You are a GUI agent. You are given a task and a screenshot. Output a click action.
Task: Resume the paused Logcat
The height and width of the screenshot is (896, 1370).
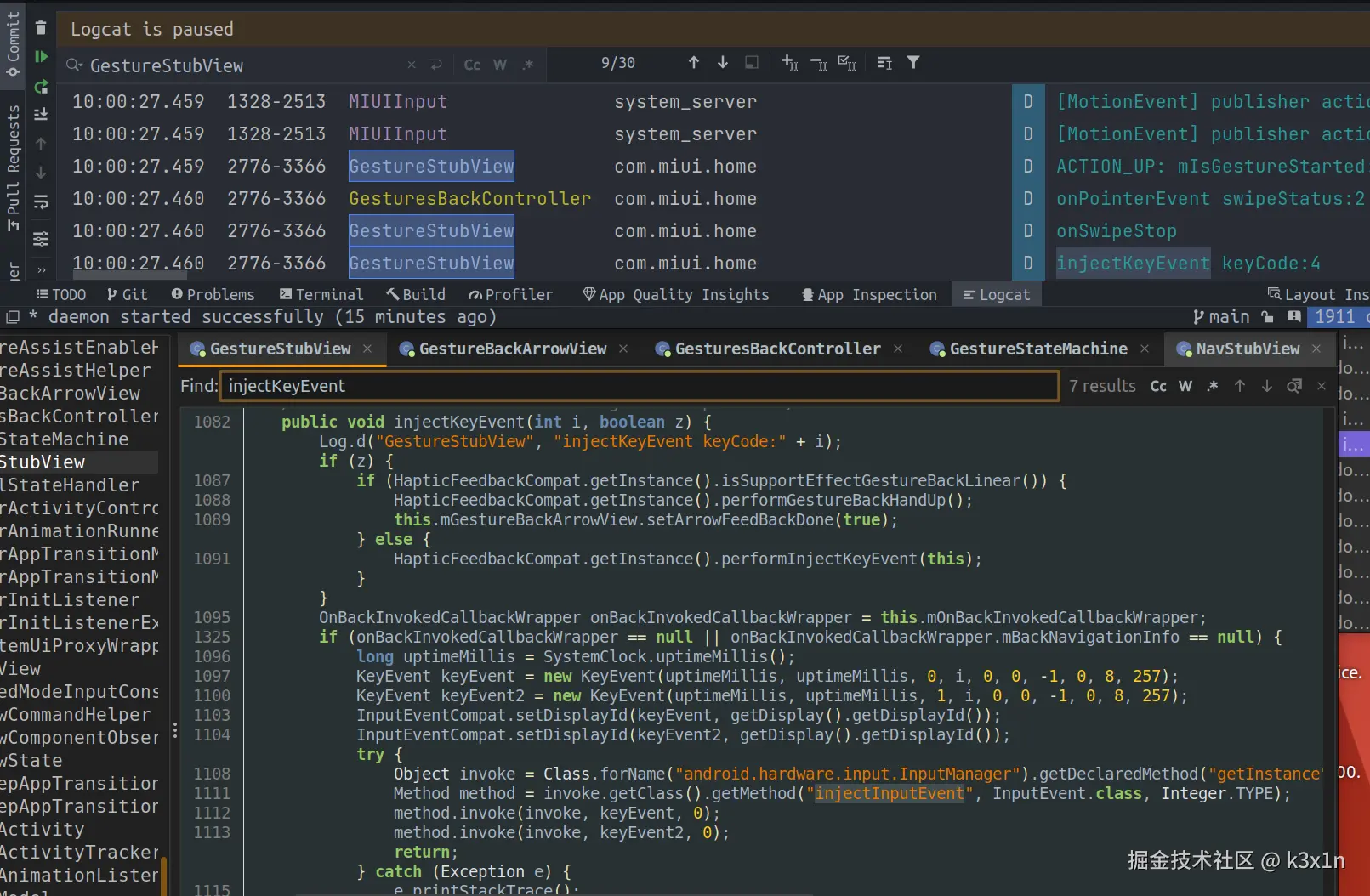point(41,57)
